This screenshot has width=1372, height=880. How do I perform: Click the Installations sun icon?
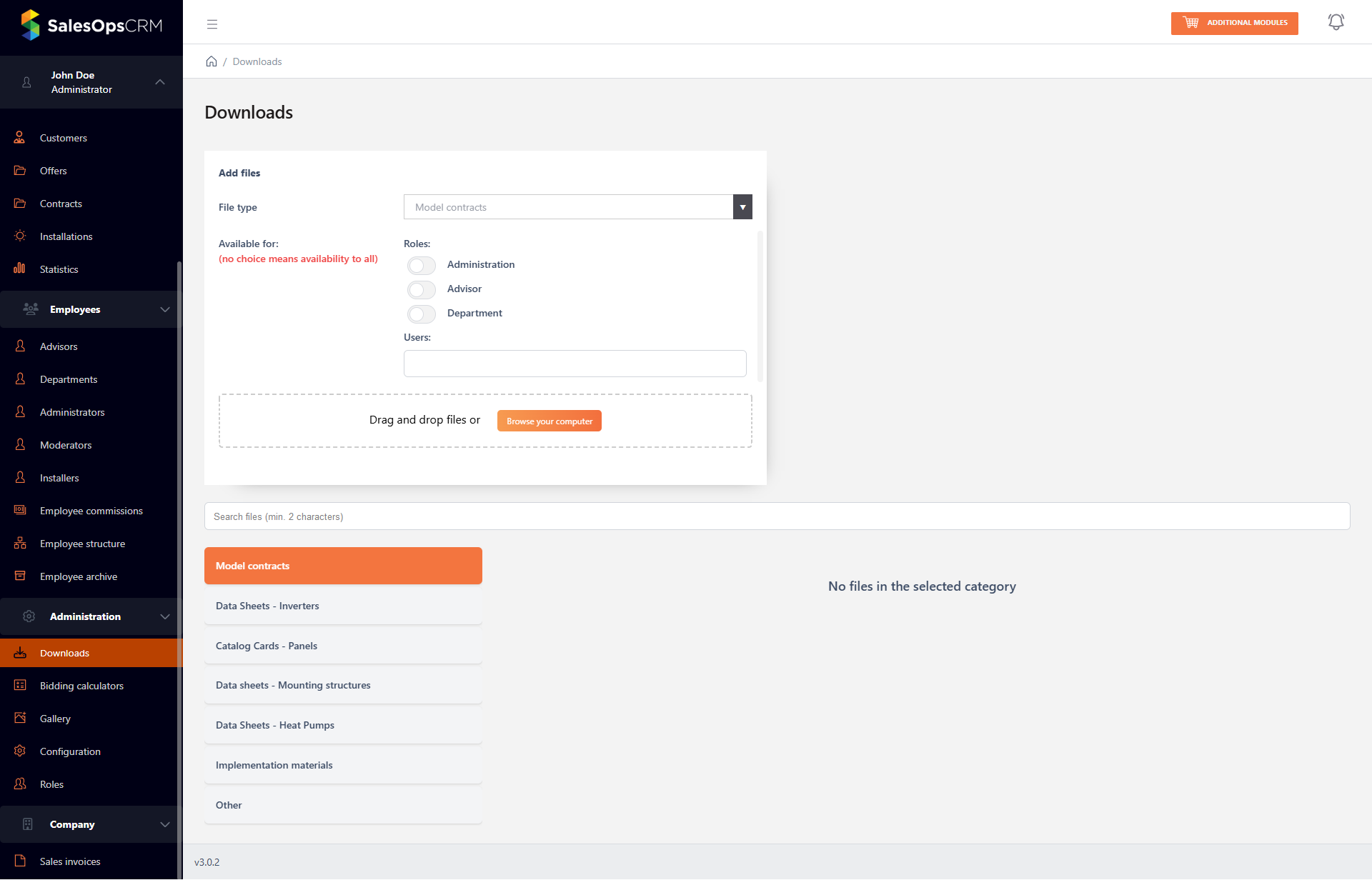click(x=20, y=236)
